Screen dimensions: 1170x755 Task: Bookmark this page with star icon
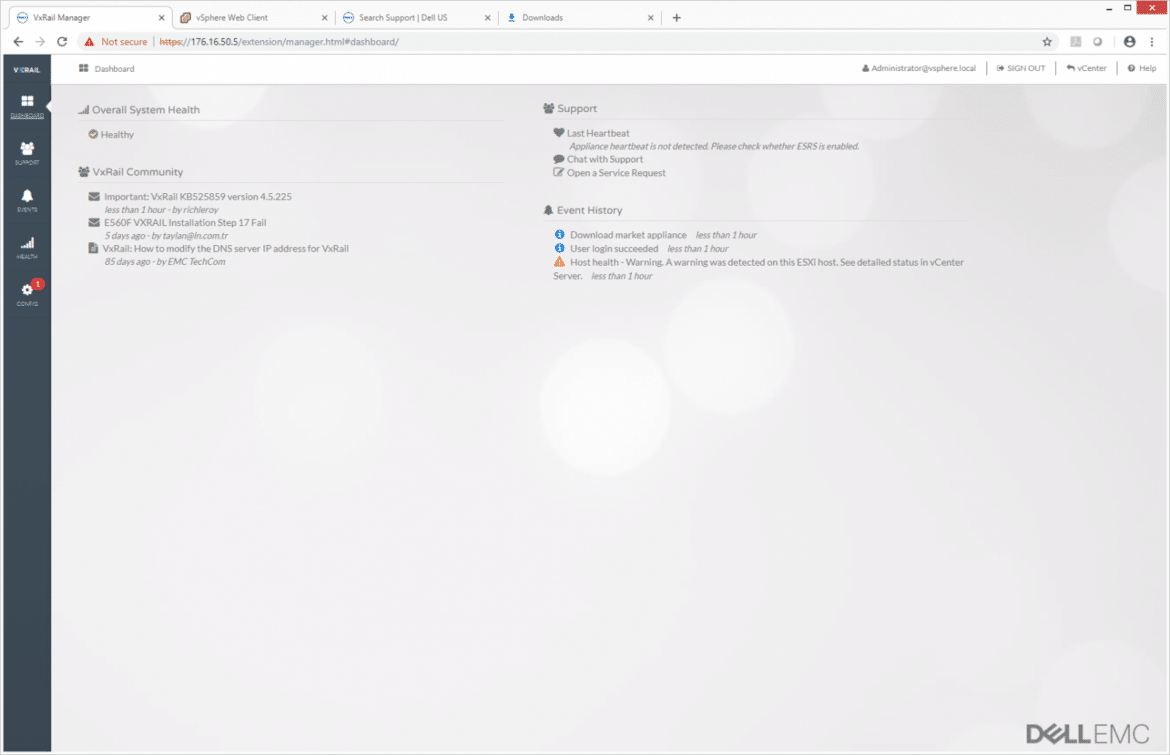pyautogui.click(x=1047, y=42)
